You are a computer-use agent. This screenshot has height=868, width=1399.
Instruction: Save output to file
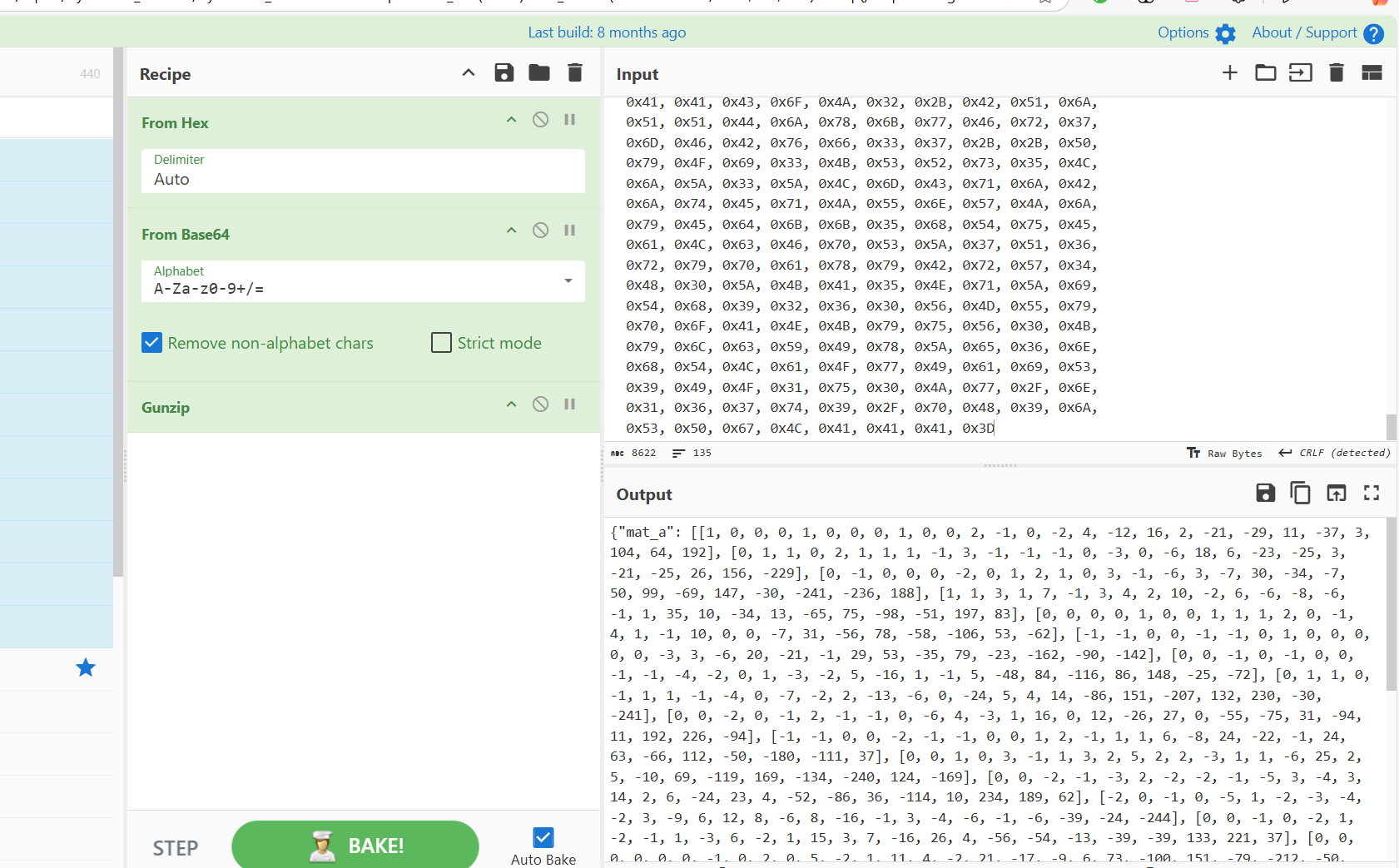coord(1265,494)
